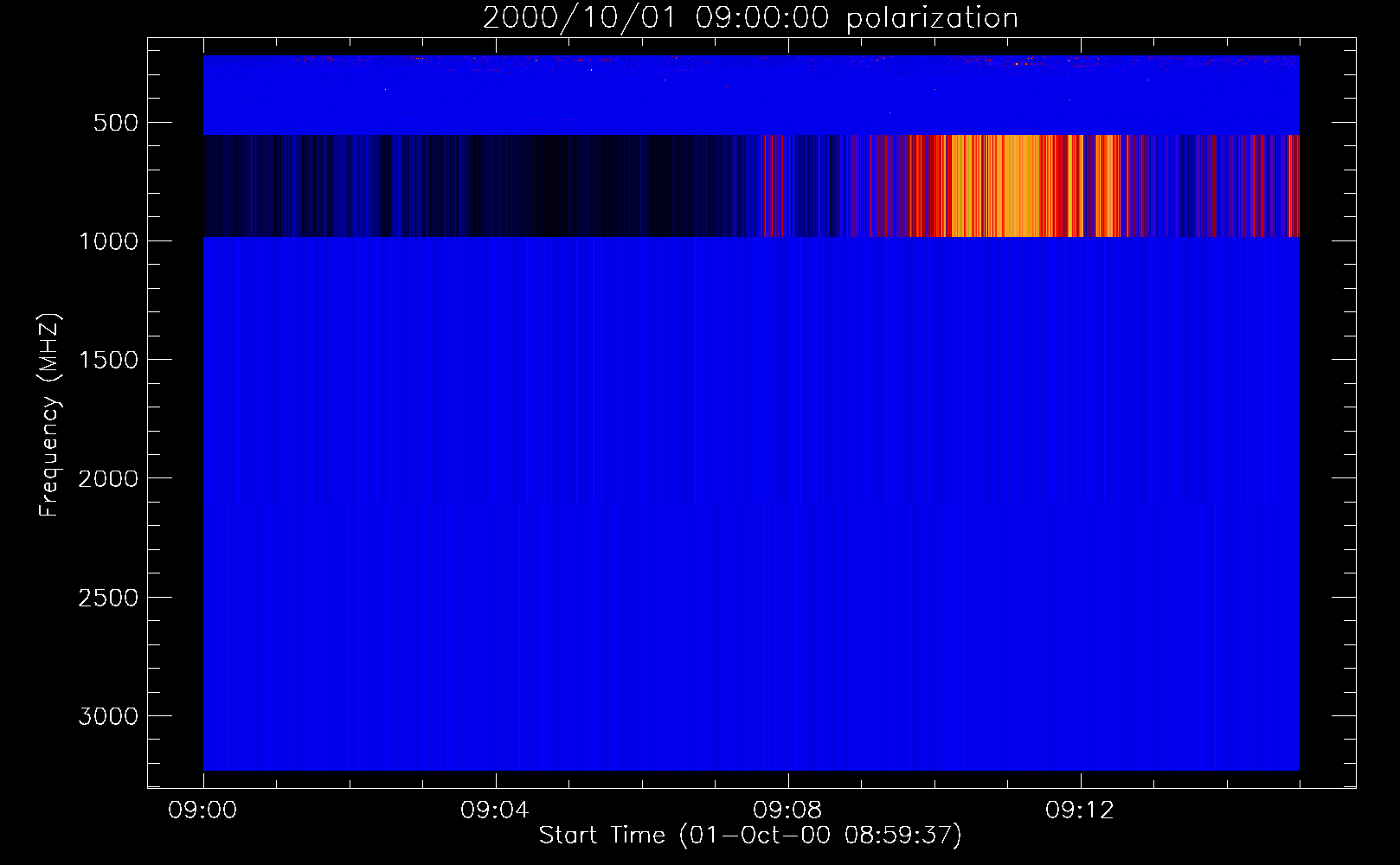Click the 2000 frequency tick label

[108, 478]
